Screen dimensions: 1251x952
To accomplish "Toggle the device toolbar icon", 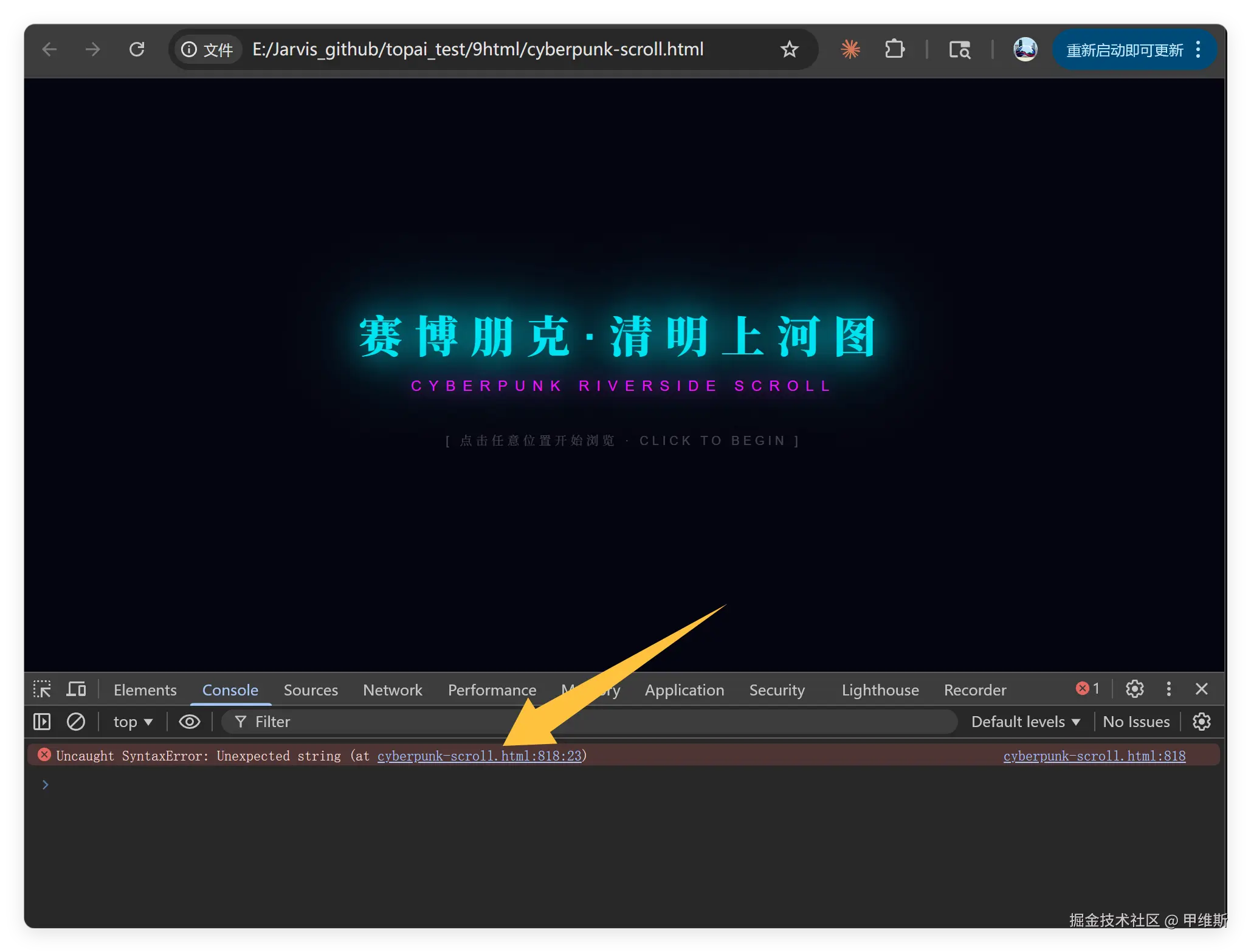I will pos(76,689).
